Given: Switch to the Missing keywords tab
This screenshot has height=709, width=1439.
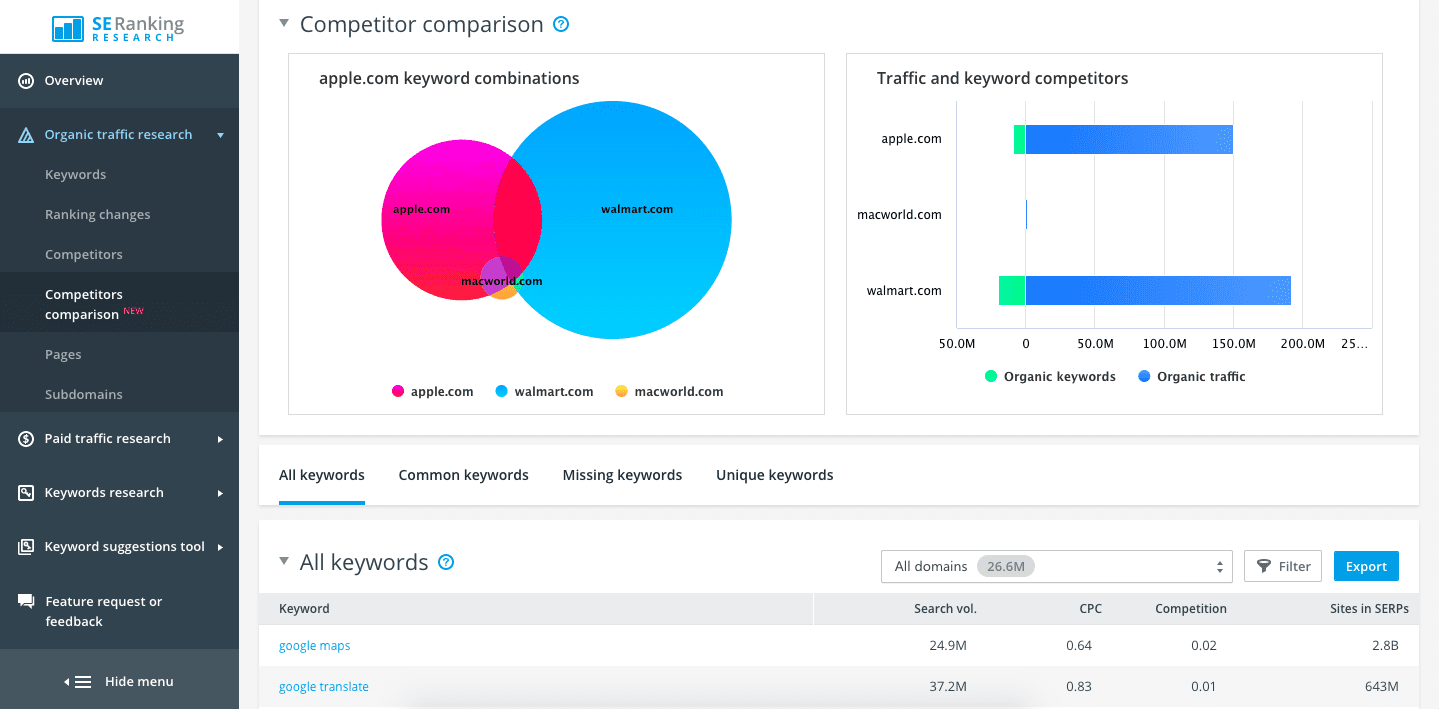Looking at the screenshot, I should [x=622, y=475].
